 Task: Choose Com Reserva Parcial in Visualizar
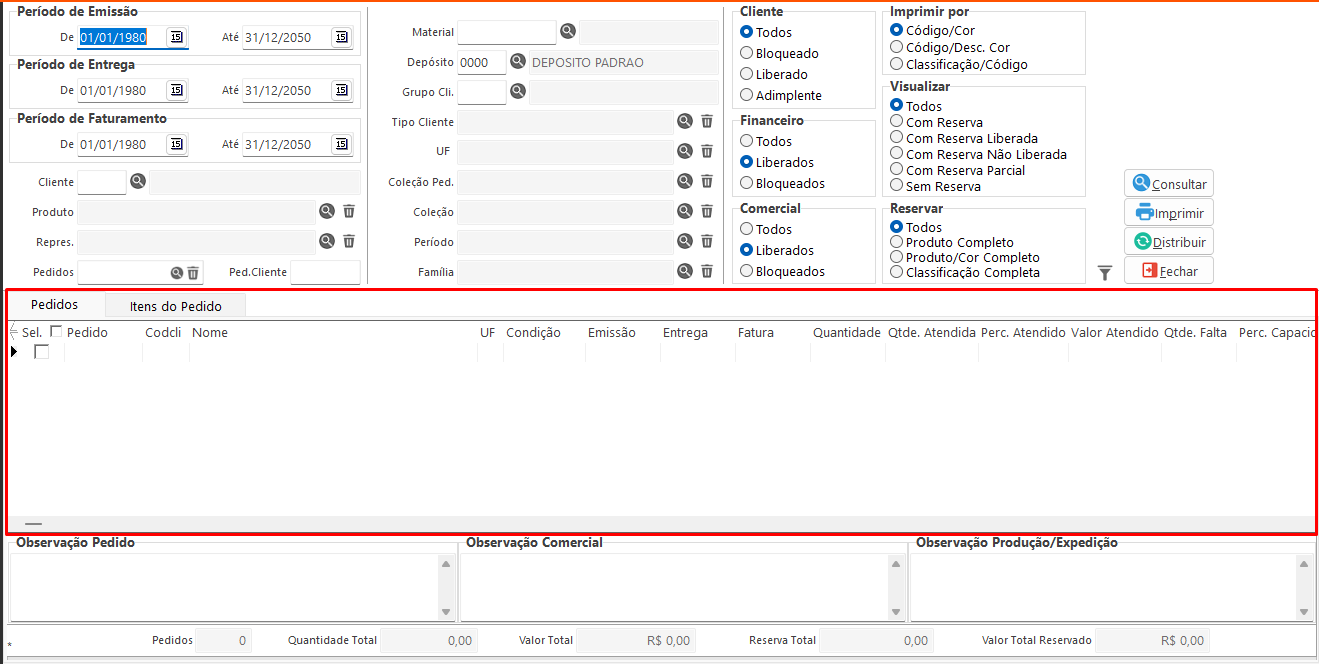tap(897, 170)
